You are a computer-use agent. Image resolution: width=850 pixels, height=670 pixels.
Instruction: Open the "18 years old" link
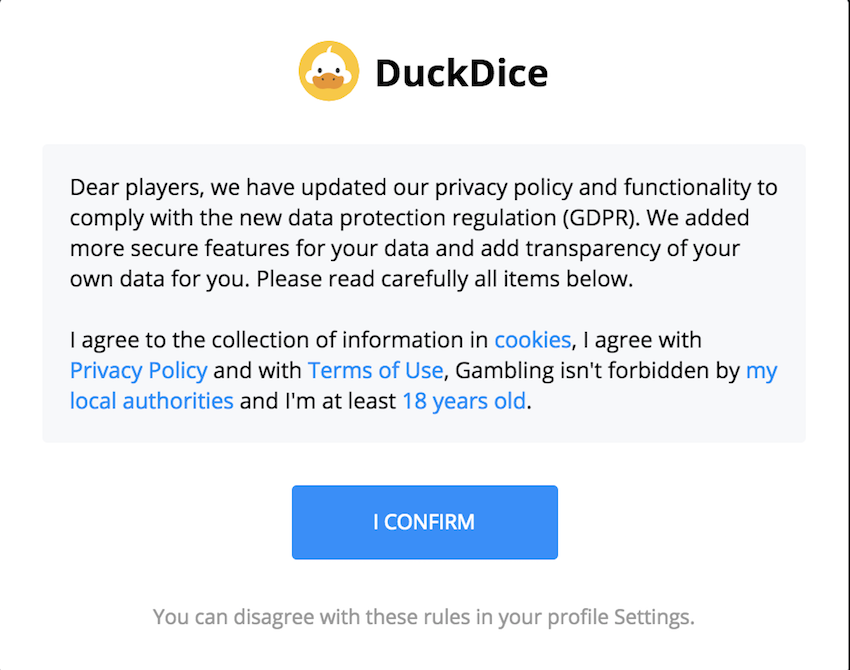(464, 401)
